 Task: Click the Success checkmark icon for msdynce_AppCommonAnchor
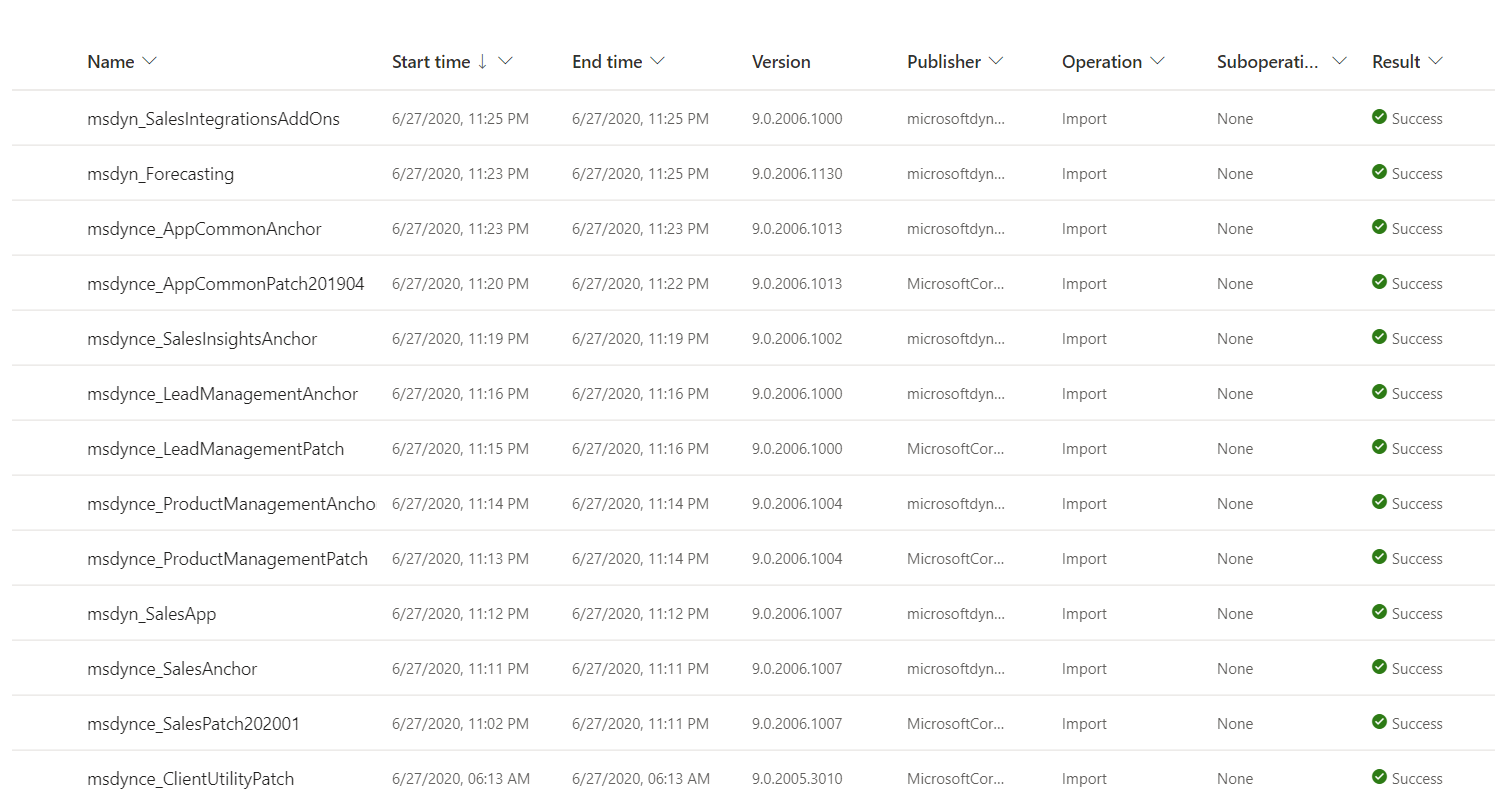point(1379,227)
